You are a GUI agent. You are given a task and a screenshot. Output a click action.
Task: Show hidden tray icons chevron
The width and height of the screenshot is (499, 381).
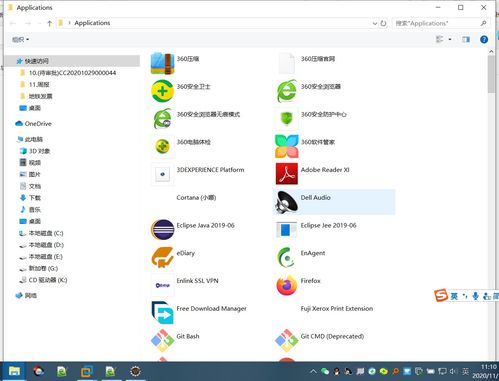[313, 371]
